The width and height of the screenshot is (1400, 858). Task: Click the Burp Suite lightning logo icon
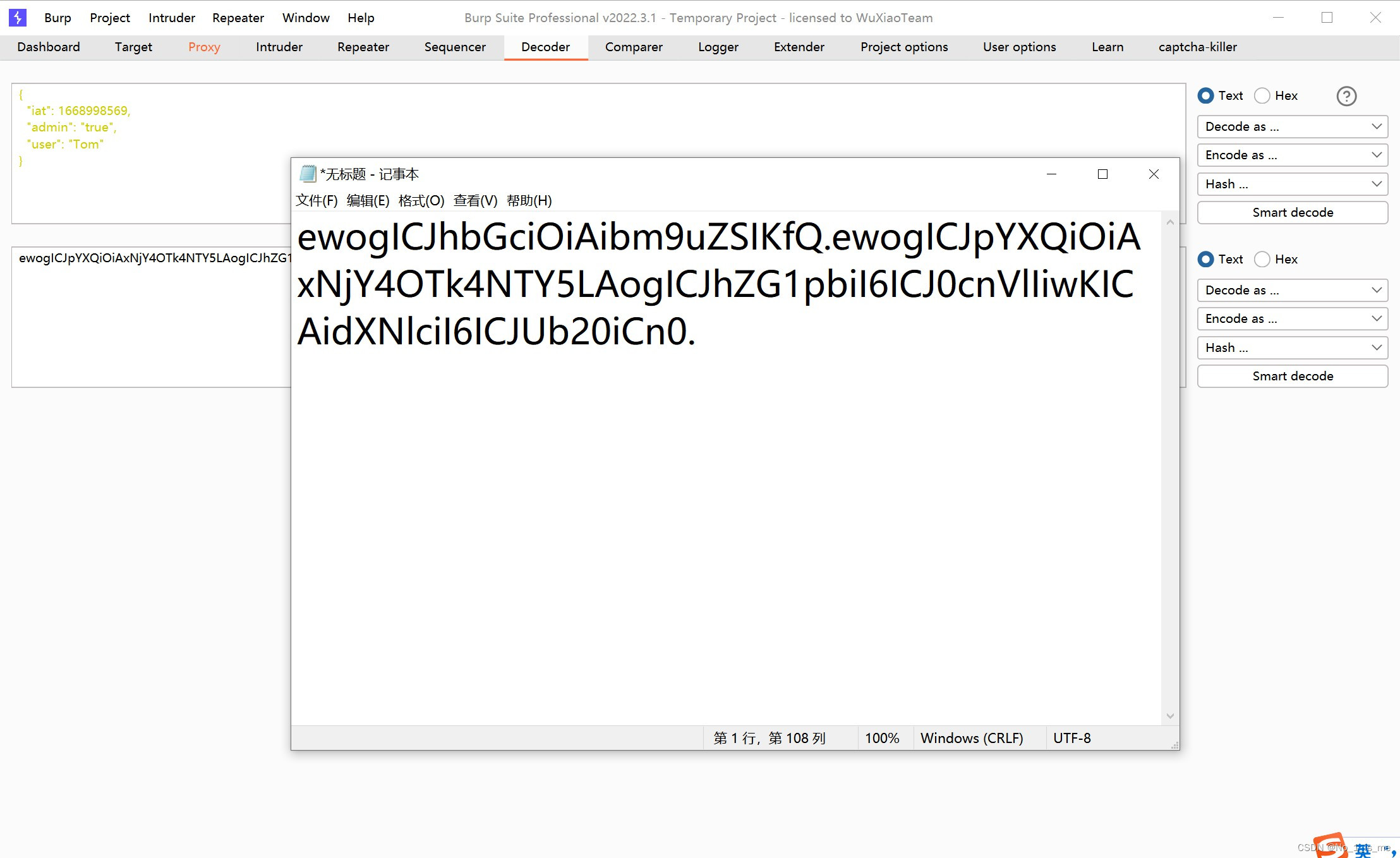coord(18,18)
